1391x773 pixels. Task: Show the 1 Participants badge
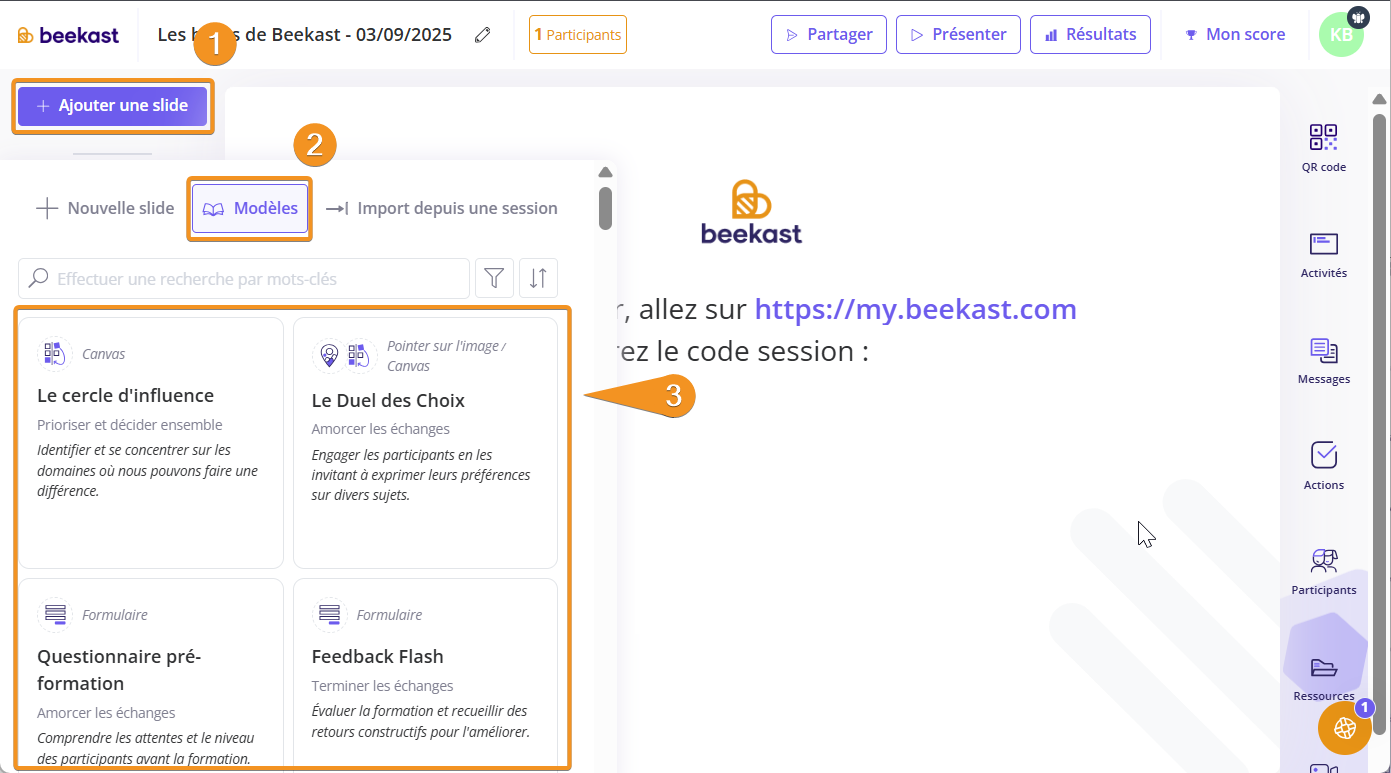click(x=578, y=34)
